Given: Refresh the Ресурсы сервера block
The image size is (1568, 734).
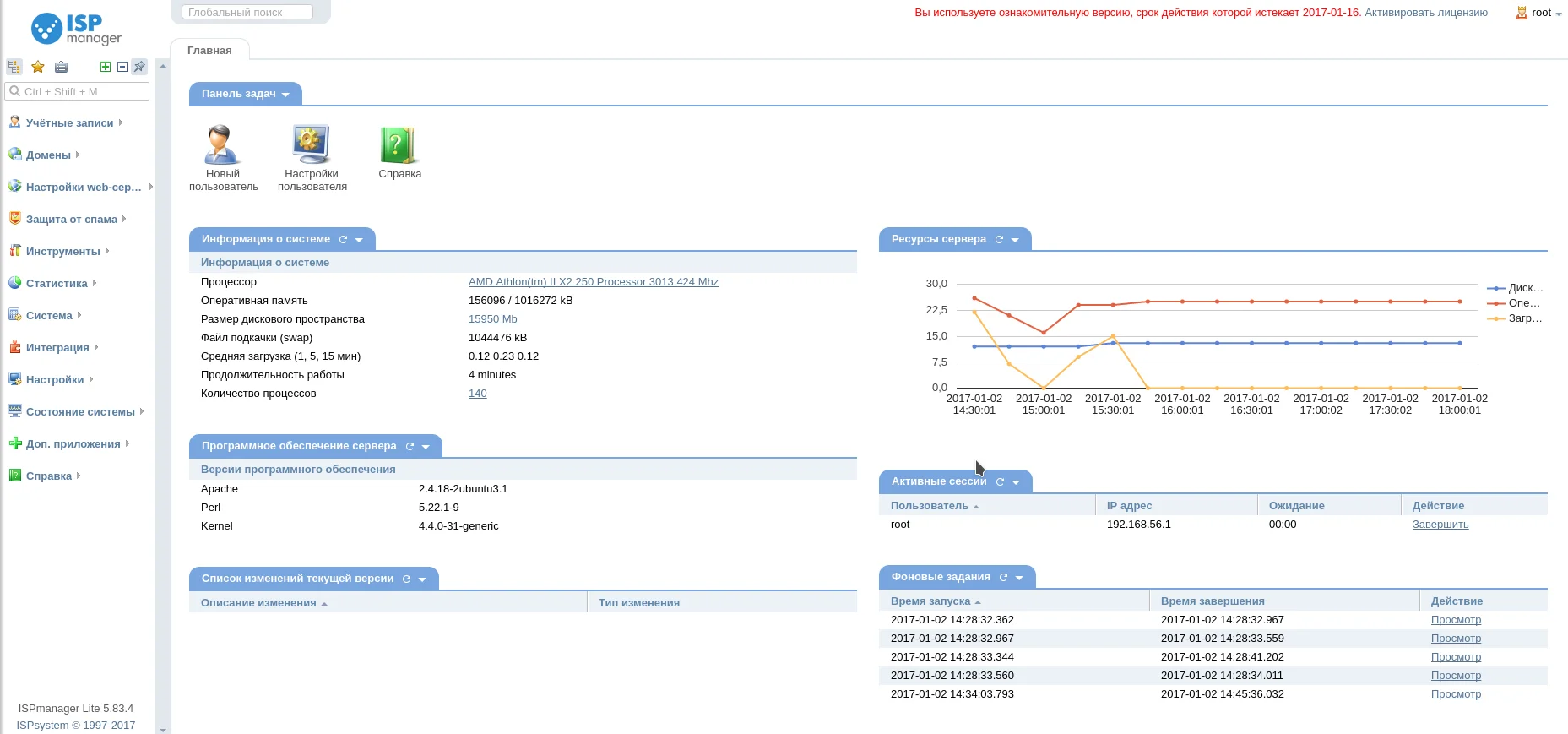Looking at the screenshot, I should click(x=999, y=239).
